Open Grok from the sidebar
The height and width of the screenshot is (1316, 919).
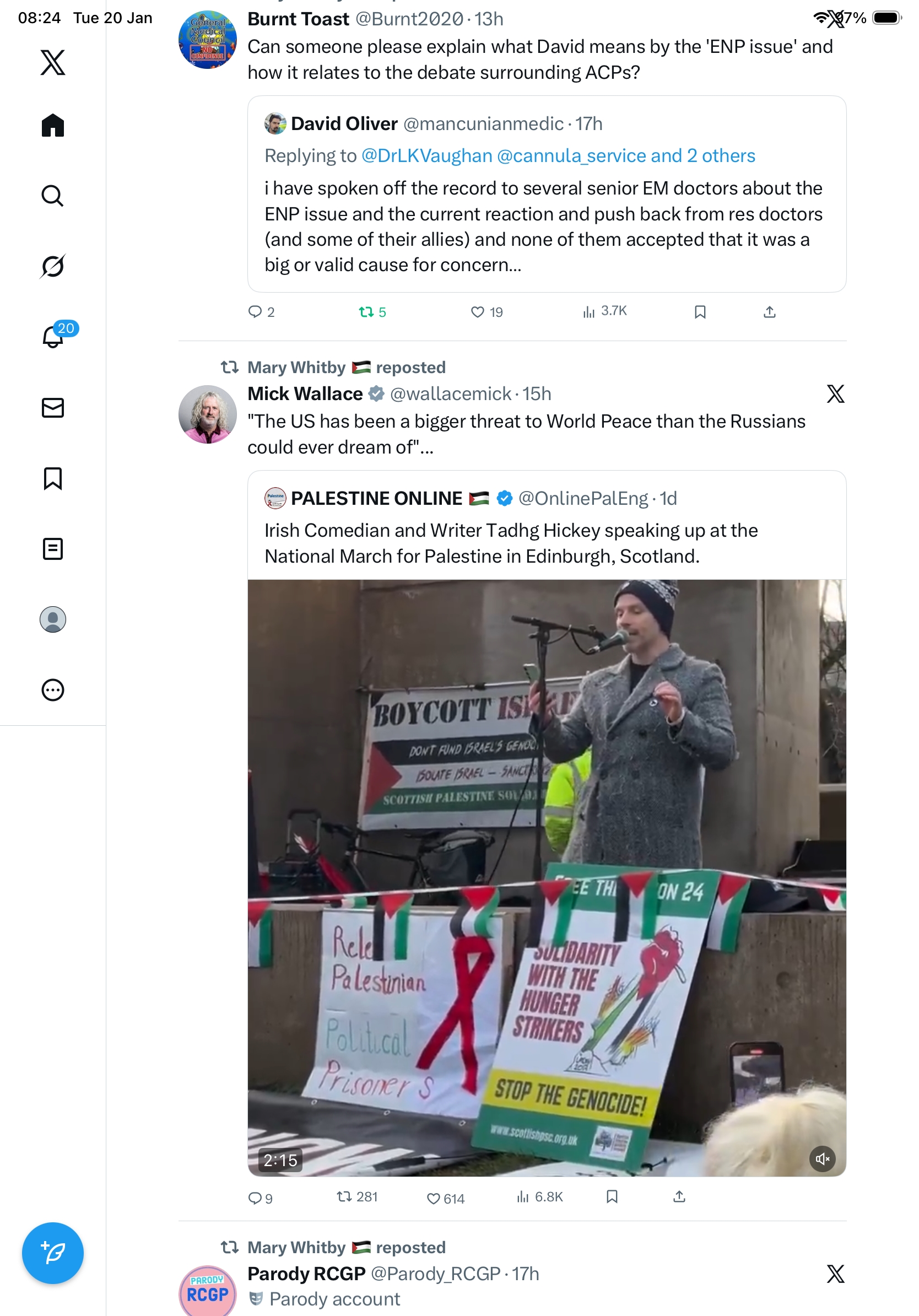click(x=53, y=266)
